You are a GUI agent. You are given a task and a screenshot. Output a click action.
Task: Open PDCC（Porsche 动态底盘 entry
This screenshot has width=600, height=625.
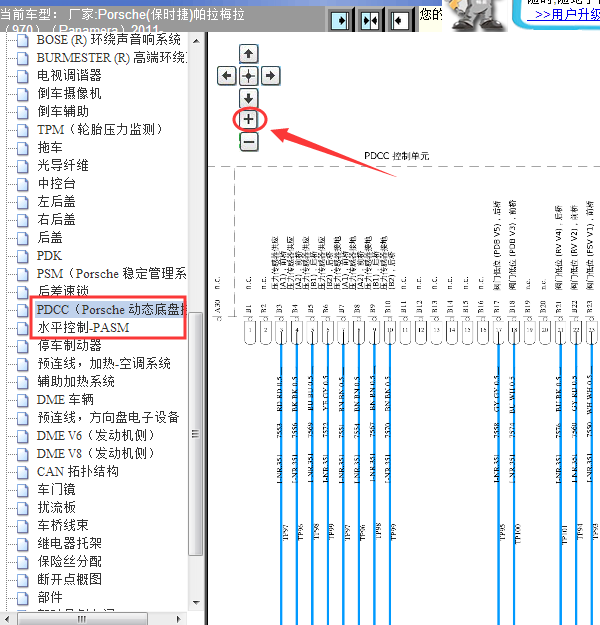[111, 310]
